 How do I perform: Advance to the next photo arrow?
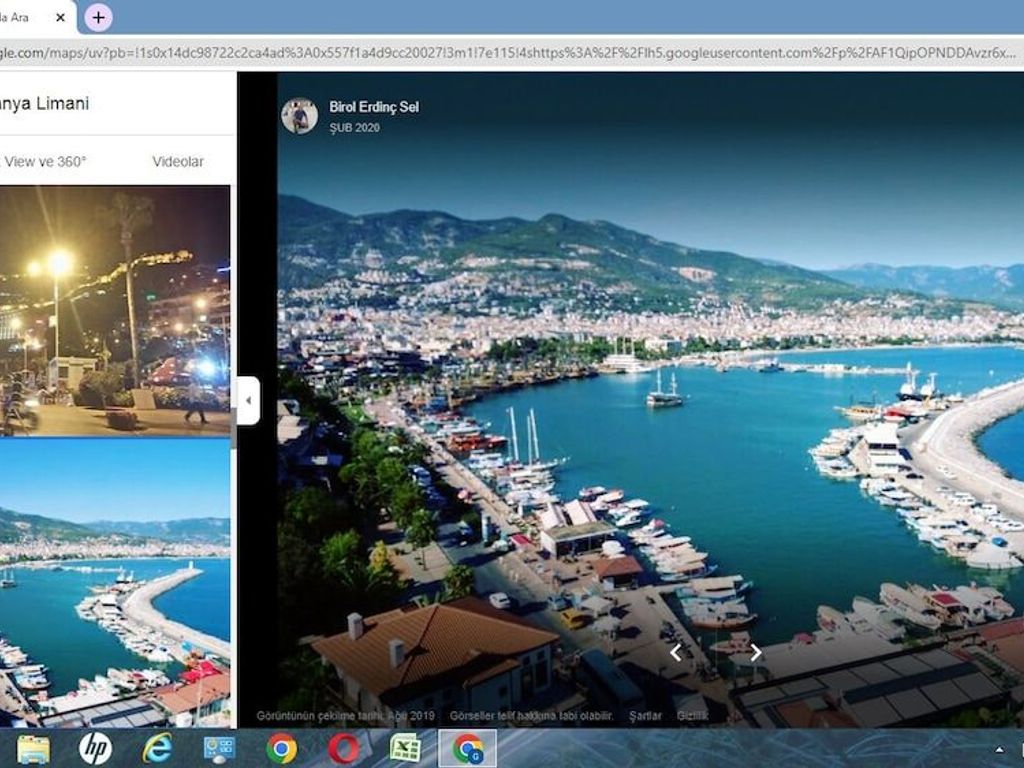[756, 652]
